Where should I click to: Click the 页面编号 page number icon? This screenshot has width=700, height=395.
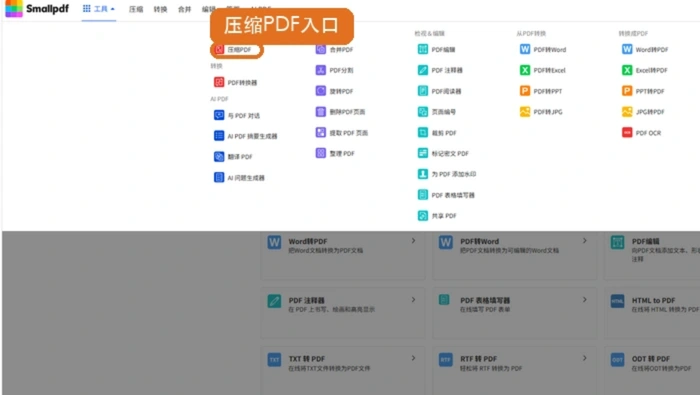[x=422, y=112]
